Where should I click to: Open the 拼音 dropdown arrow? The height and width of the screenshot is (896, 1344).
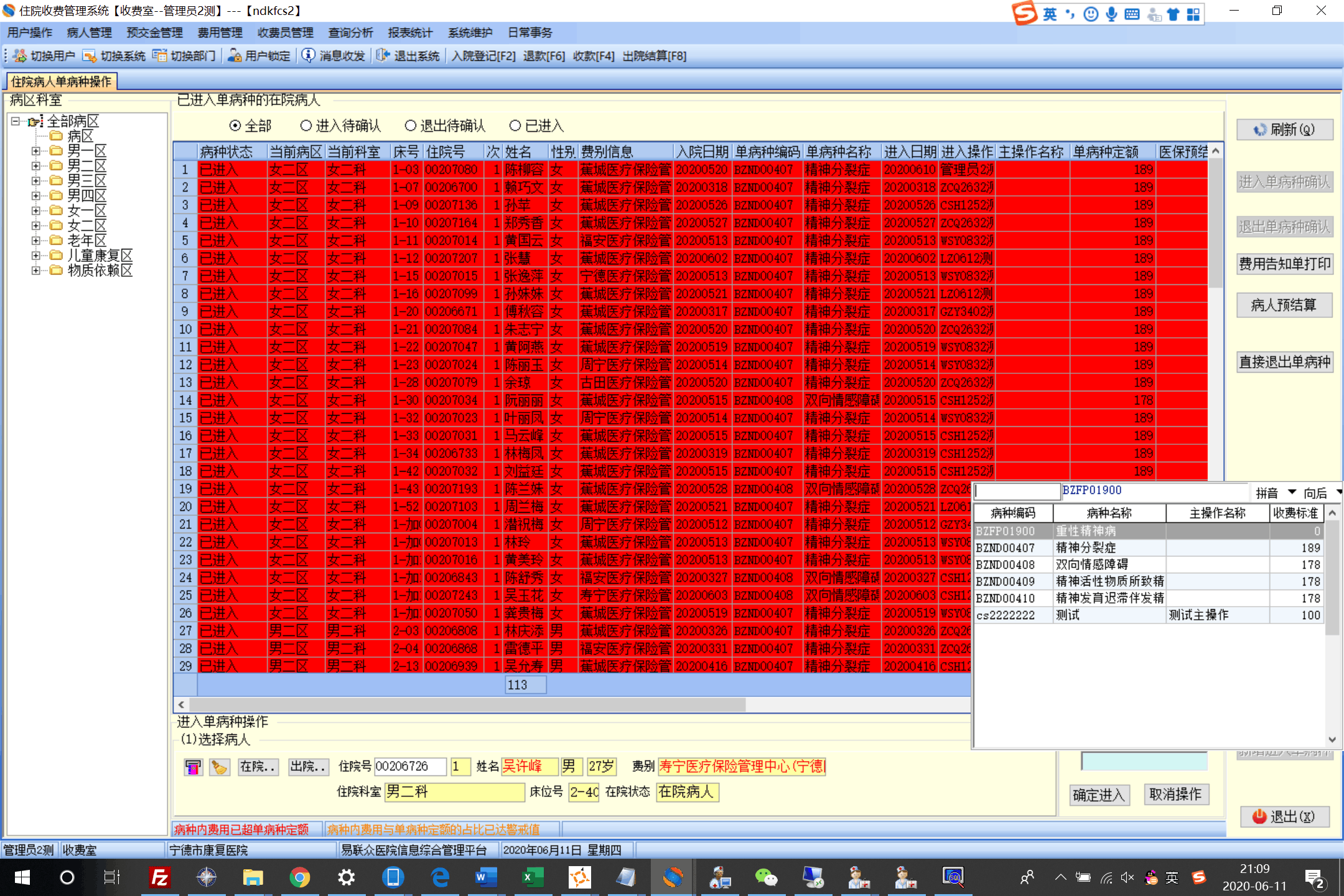click(1292, 492)
